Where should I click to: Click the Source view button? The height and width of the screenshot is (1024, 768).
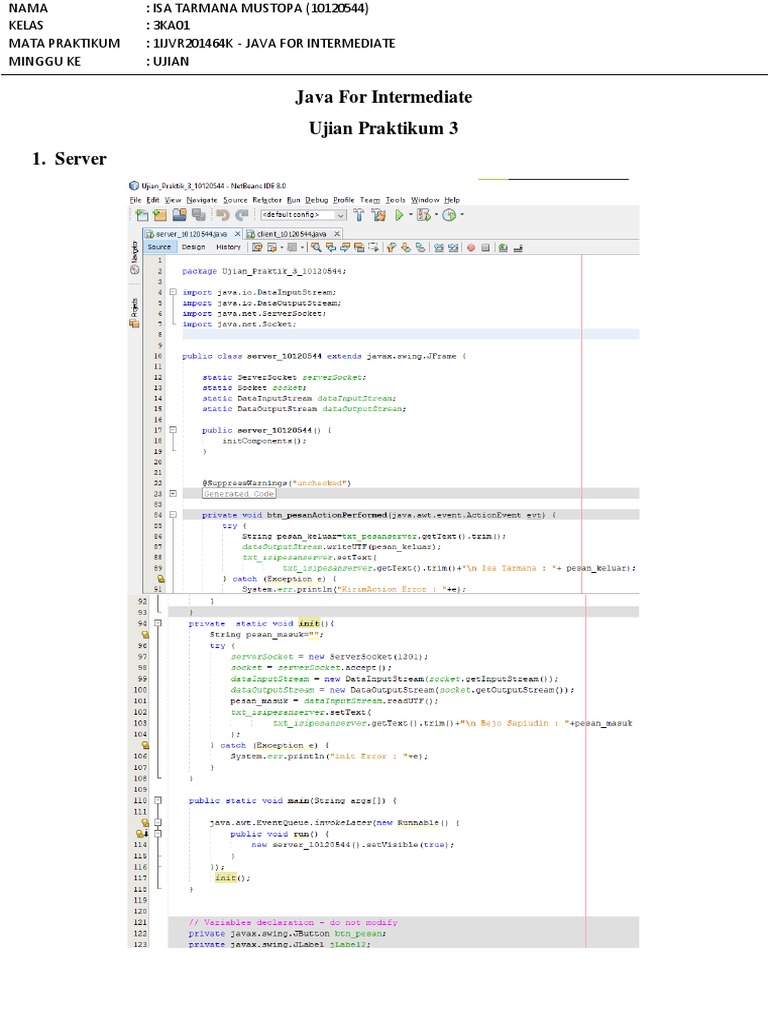click(160, 247)
